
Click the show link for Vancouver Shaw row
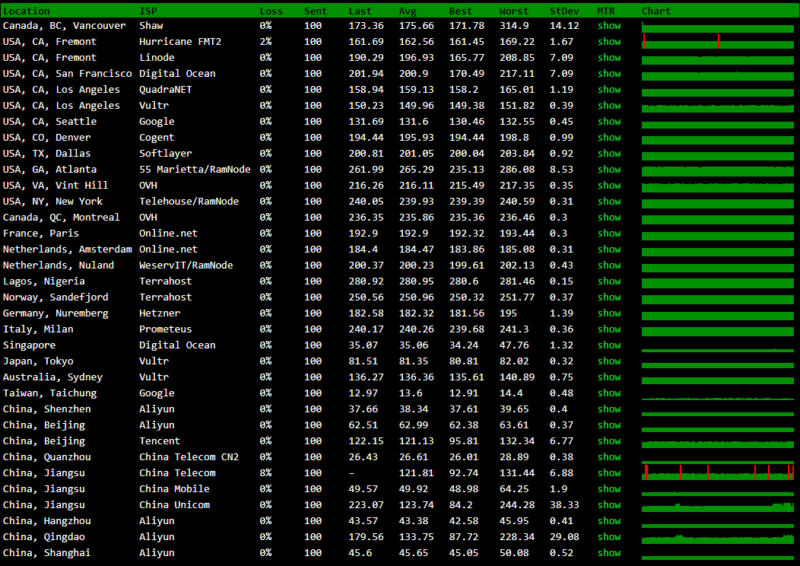coord(609,26)
